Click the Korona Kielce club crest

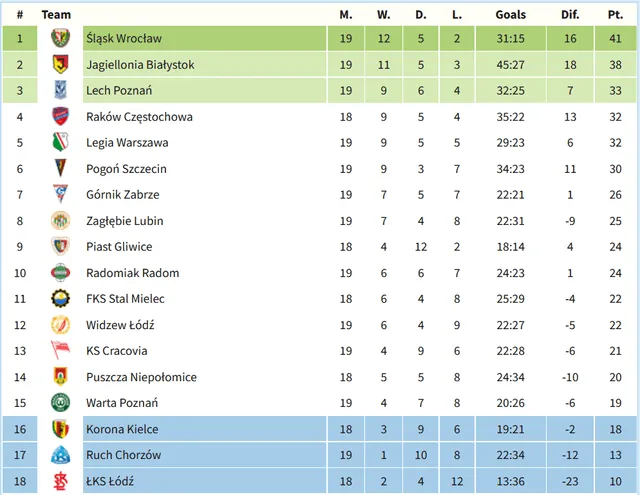(x=60, y=429)
